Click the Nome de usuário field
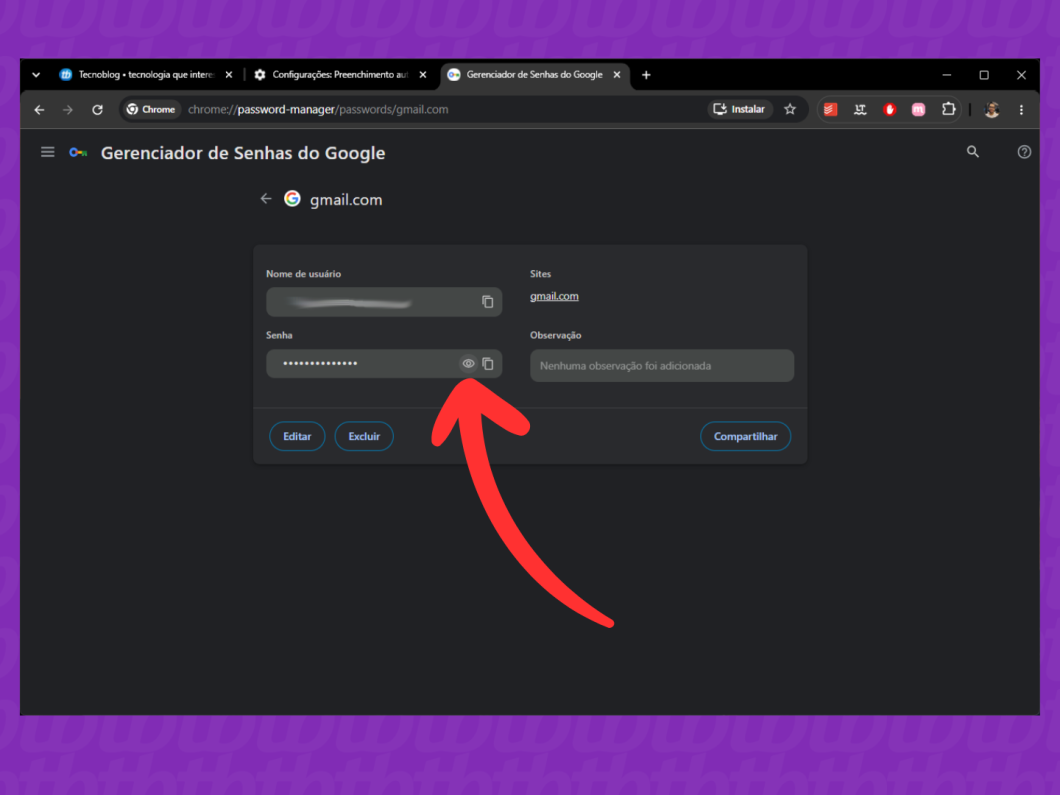1060x795 pixels. pyautogui.click(x=384, y=302)
